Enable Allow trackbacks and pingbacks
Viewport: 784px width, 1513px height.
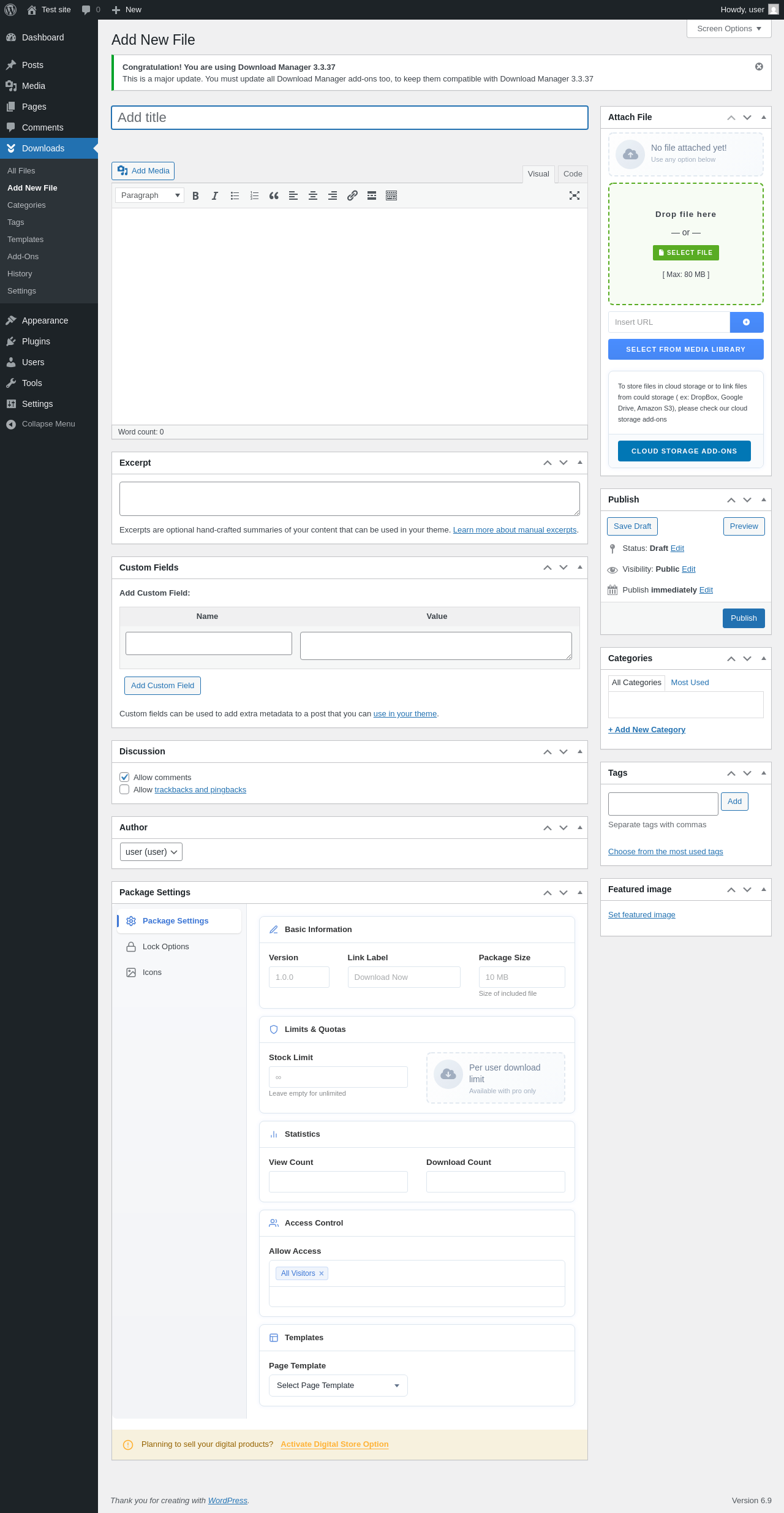point(125,789)
